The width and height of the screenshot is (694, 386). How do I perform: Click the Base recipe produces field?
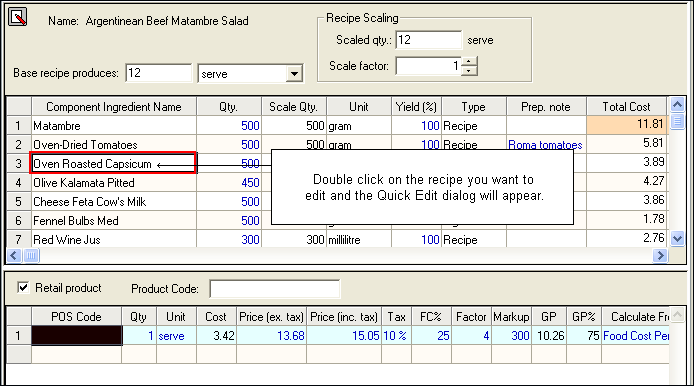pos(158,73)
